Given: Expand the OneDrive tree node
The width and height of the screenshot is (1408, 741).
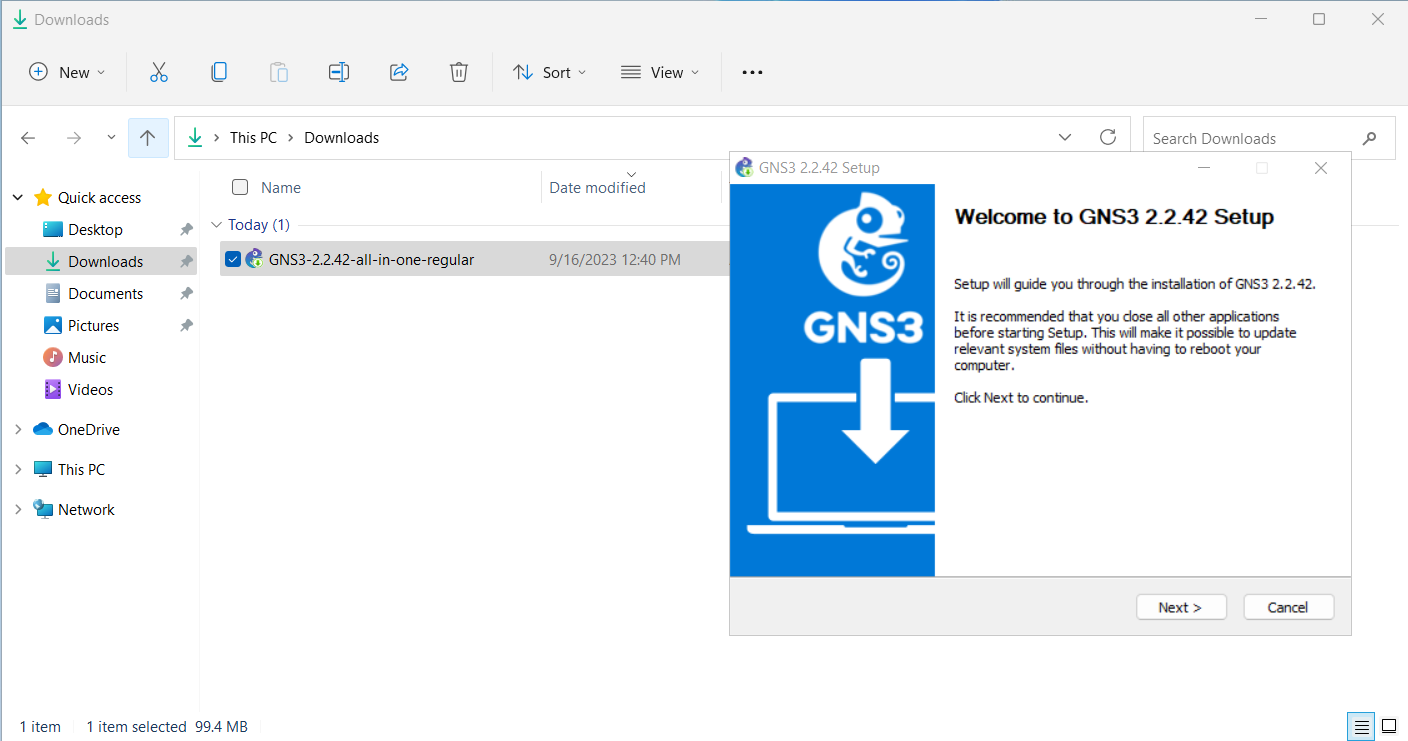Looking at the screenshot, I should coord(18,430).
